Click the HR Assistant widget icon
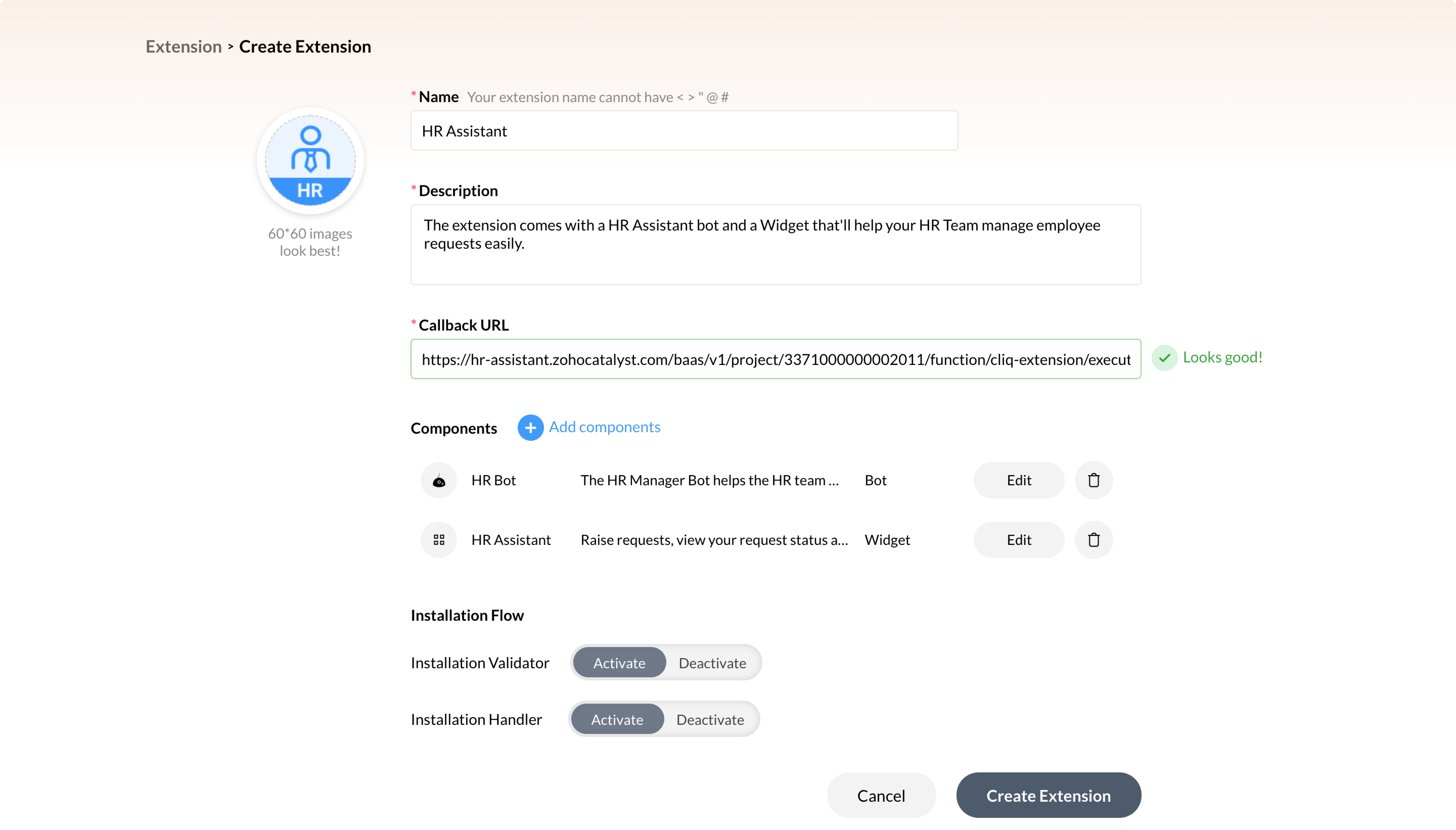The height and width of the screenshot is (830, 1456). pos(438,539)
